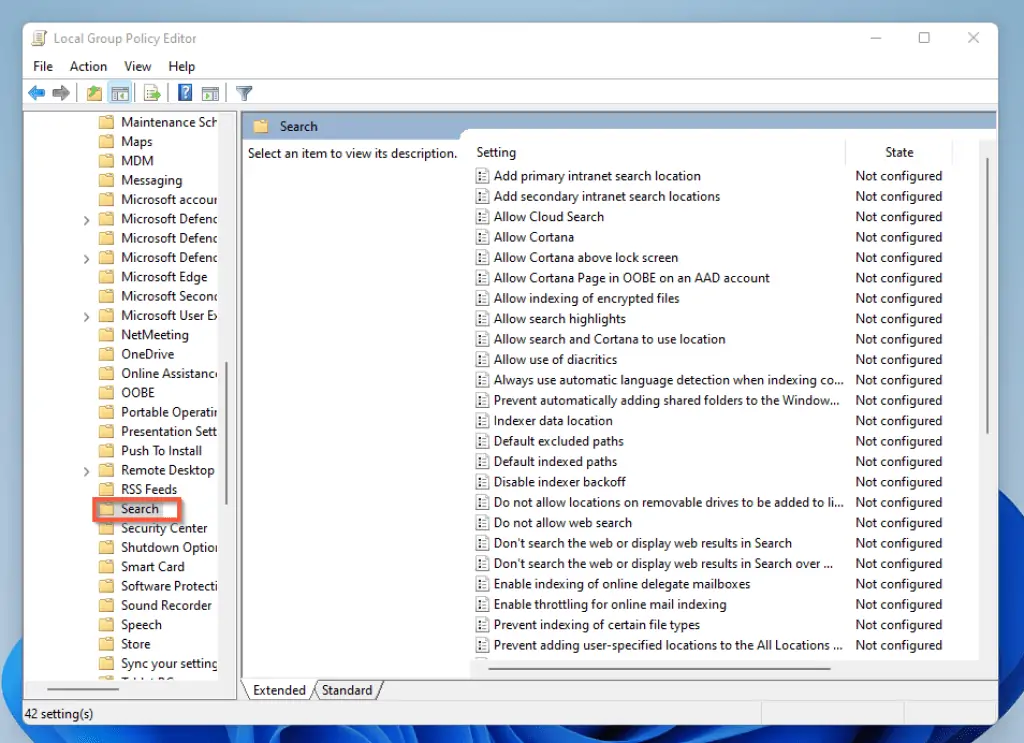The height and width of the screenshot is (743, 1024).
Task: Open Help via blue question mark icon
Action: pyautogui.click(x=185, y=93)
